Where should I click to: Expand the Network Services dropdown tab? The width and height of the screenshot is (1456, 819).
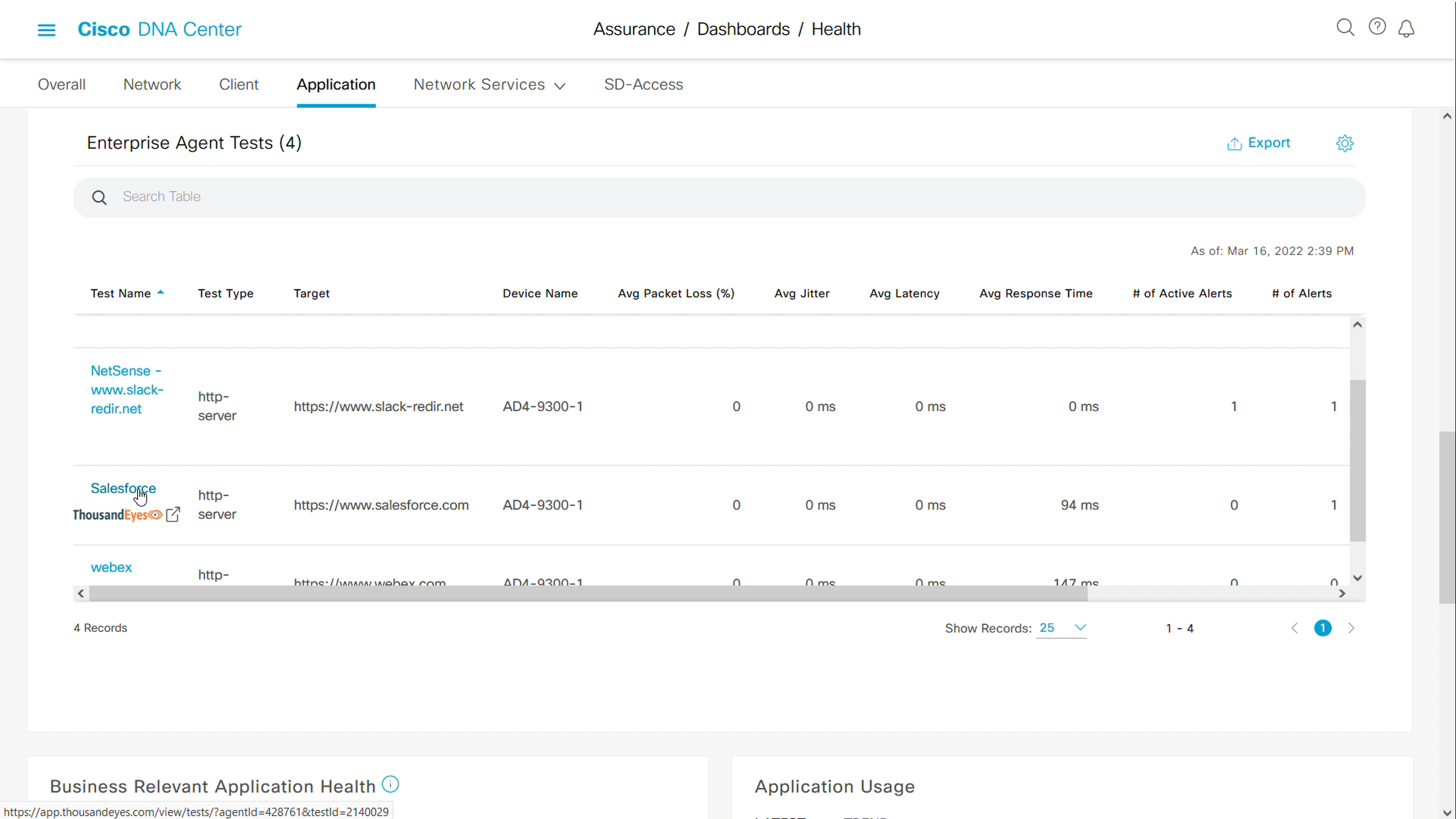[489, 85]
